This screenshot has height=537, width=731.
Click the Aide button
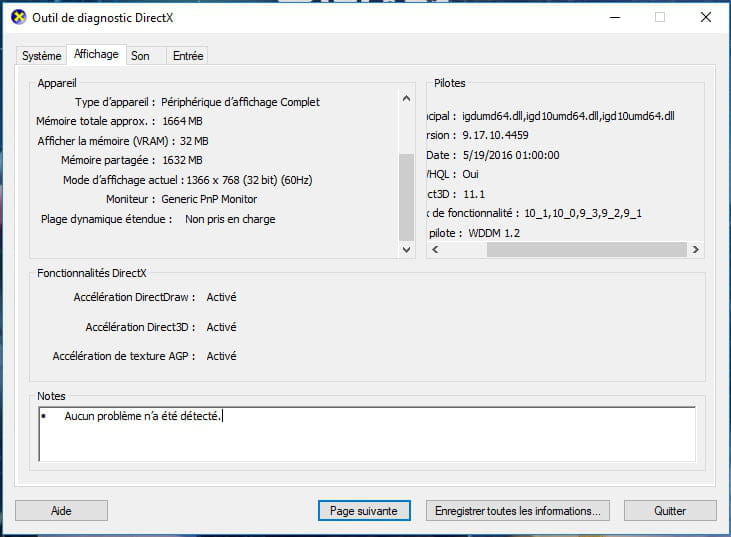click(61, 511)
